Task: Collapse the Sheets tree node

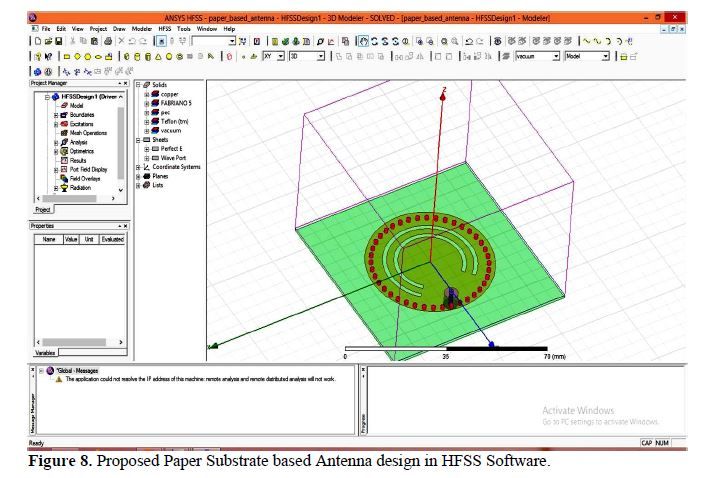Action: pyautogui.click(x=138, y=140)
